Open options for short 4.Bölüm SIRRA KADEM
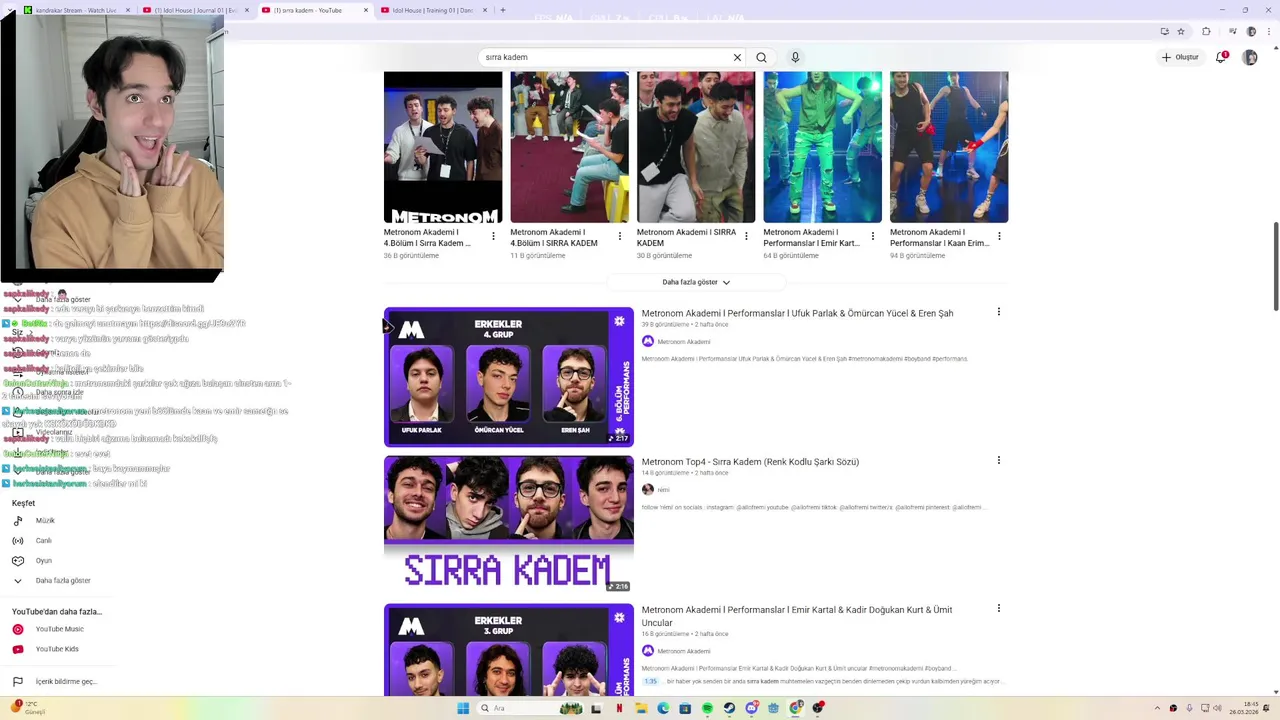This screenshot has height=720, width=1280. (x=620, y=236)
